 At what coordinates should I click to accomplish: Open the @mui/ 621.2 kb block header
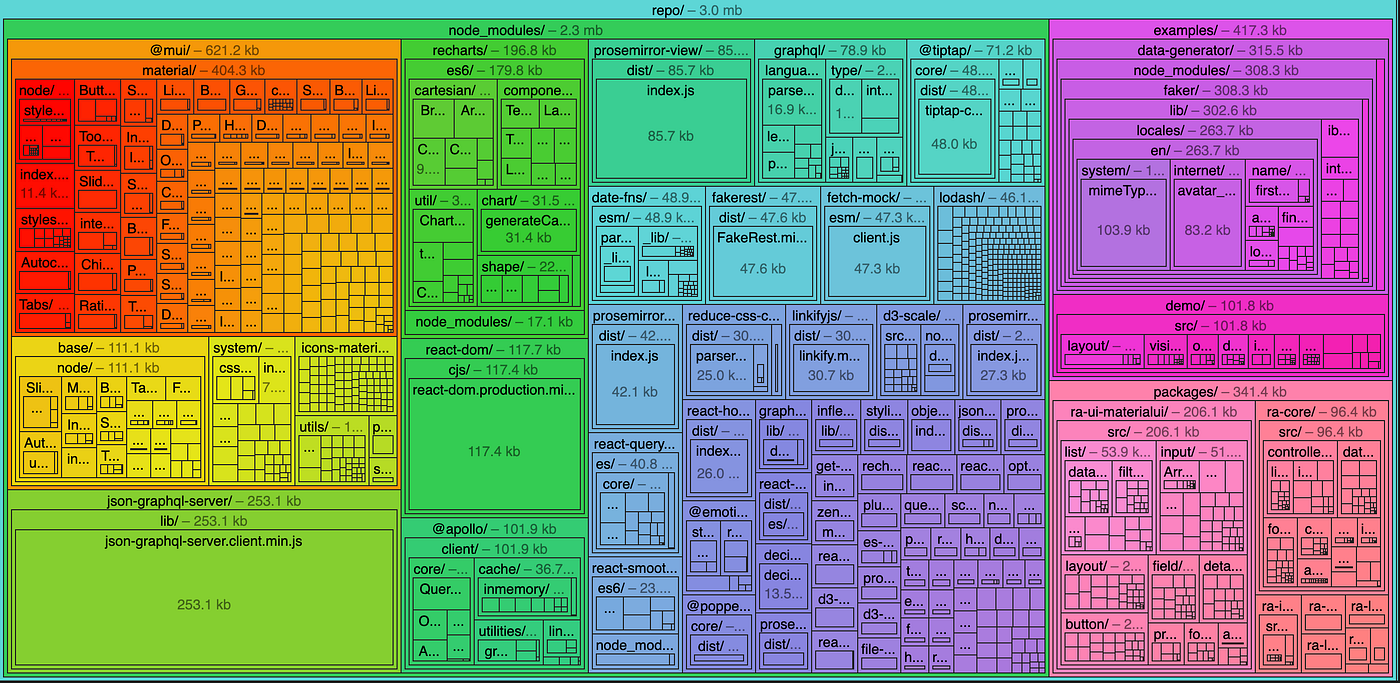pyautogui.click(x=203, y=50)
